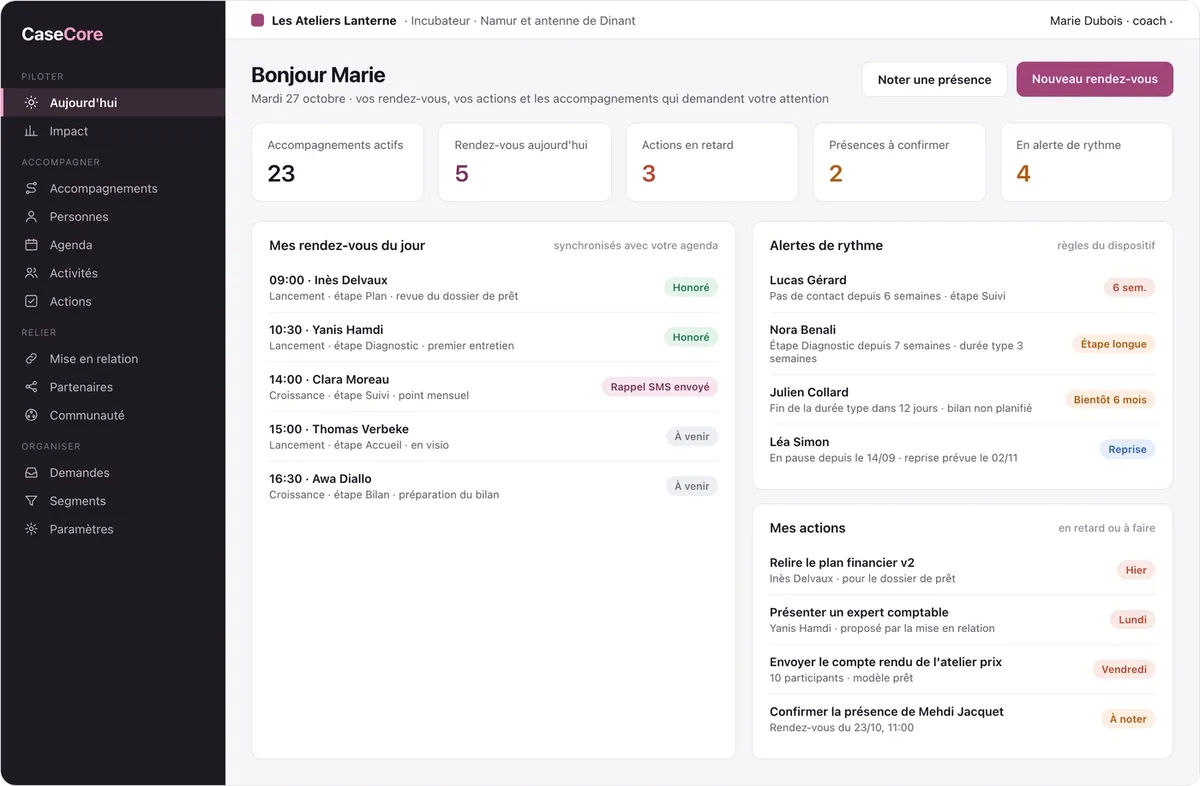Screen dimensions: 1200x786
Task: Click the Rappel SMS envoyé badge
Action: tap(660, 387)
